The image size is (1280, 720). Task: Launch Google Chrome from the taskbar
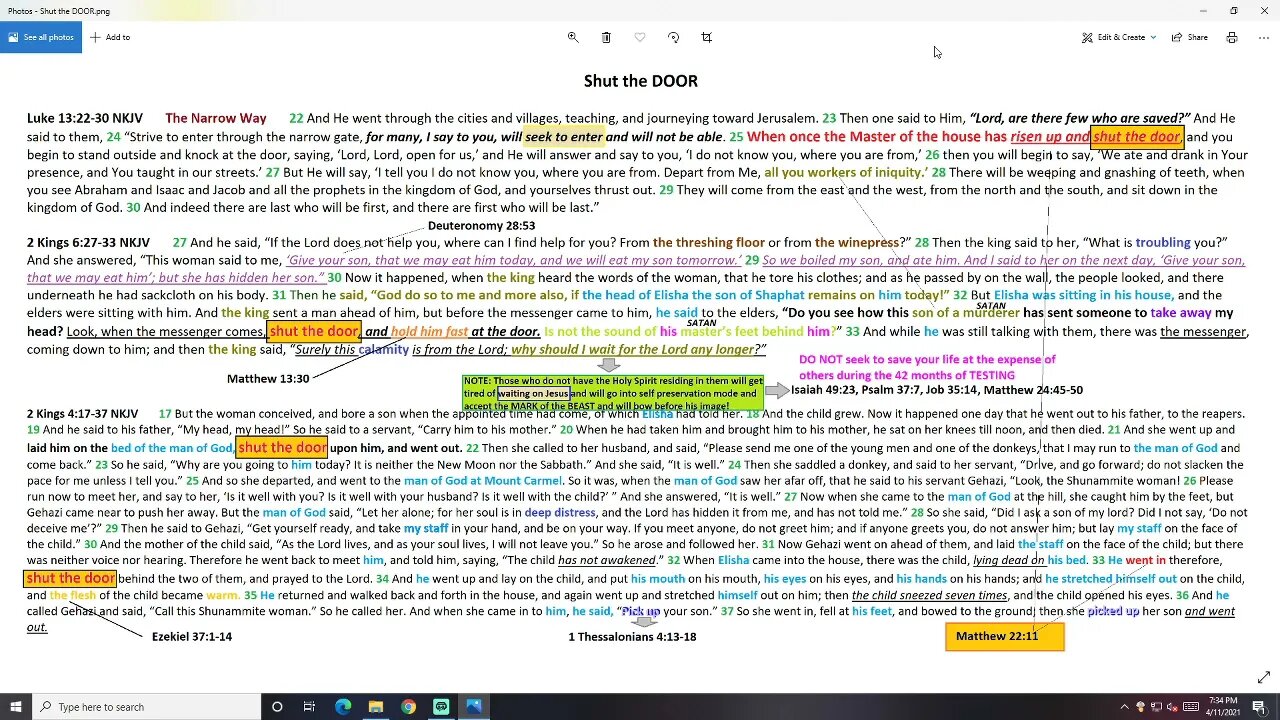point(408,707)
